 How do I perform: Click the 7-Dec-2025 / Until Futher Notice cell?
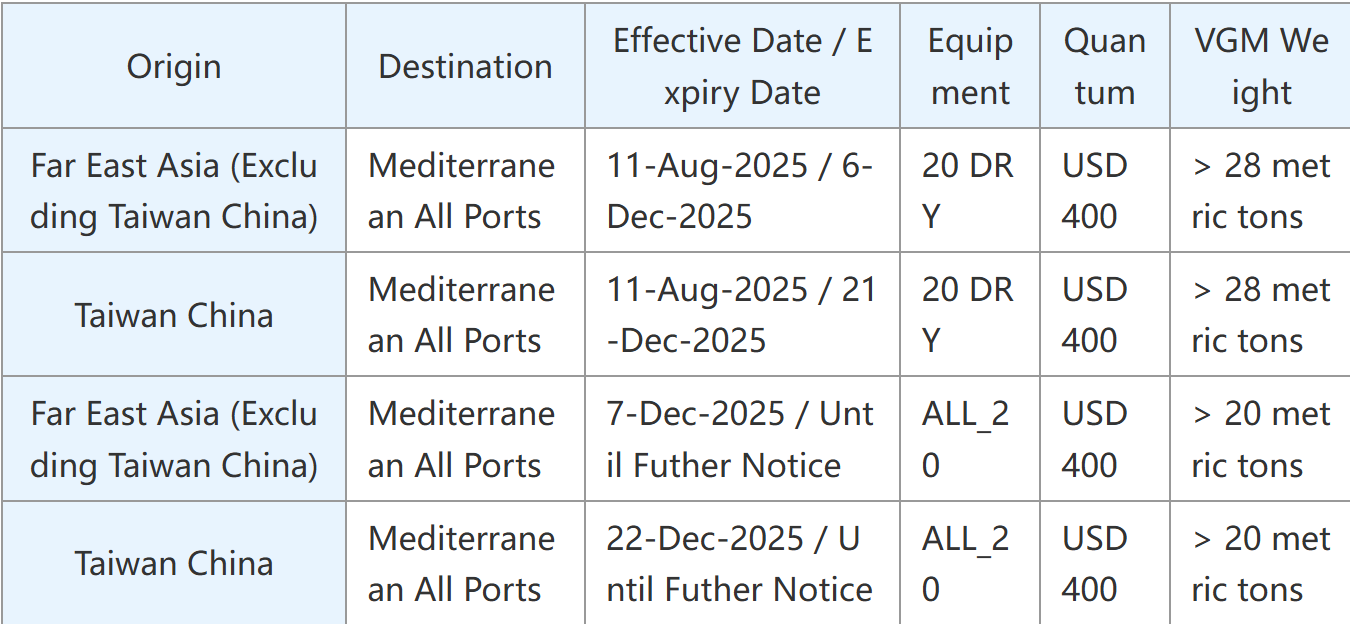click(x=740, y=439)
